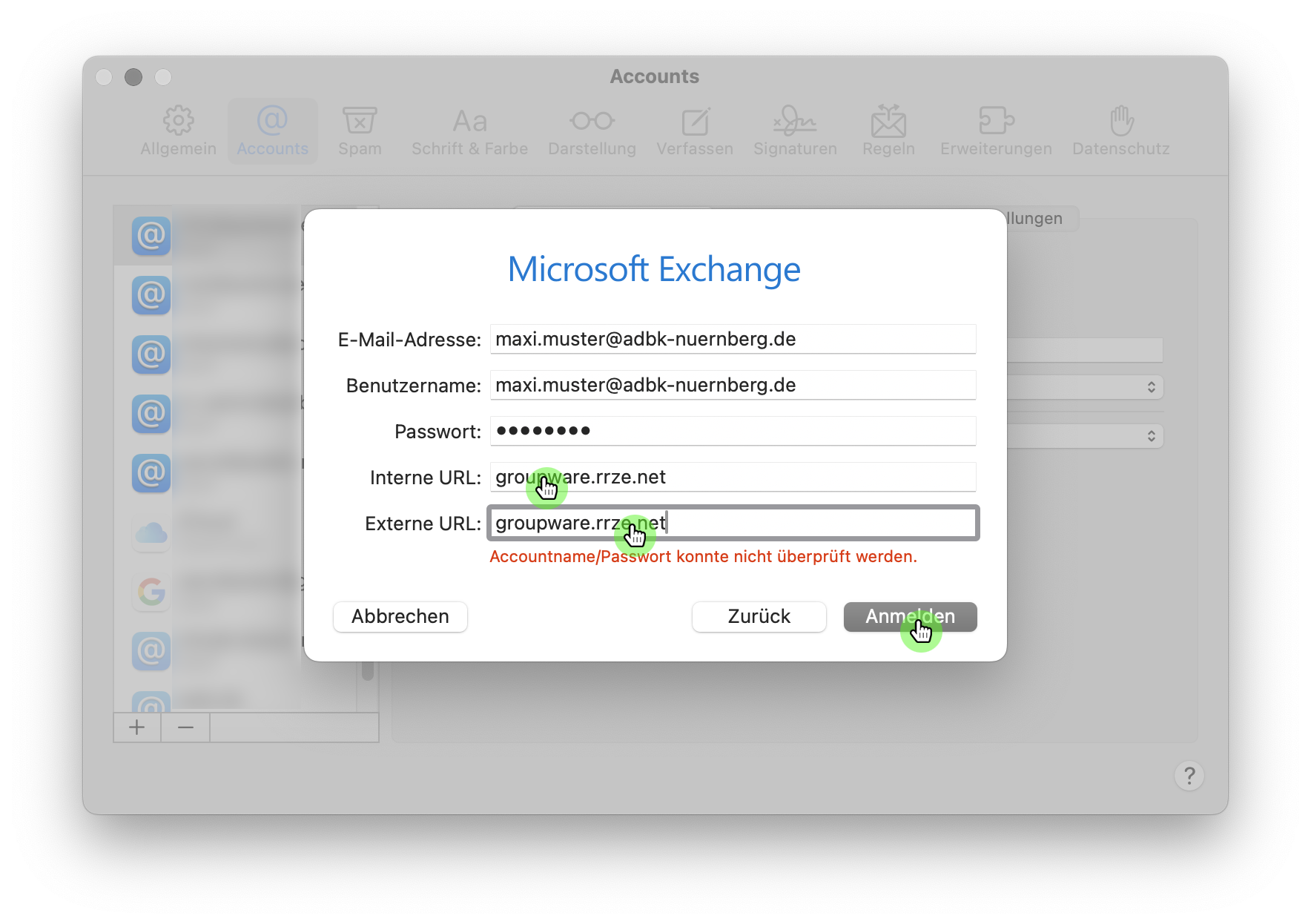The image size is (1311, 924).
Task: Focus the E-Mail-Adresse field
Action: pos(733,339)
